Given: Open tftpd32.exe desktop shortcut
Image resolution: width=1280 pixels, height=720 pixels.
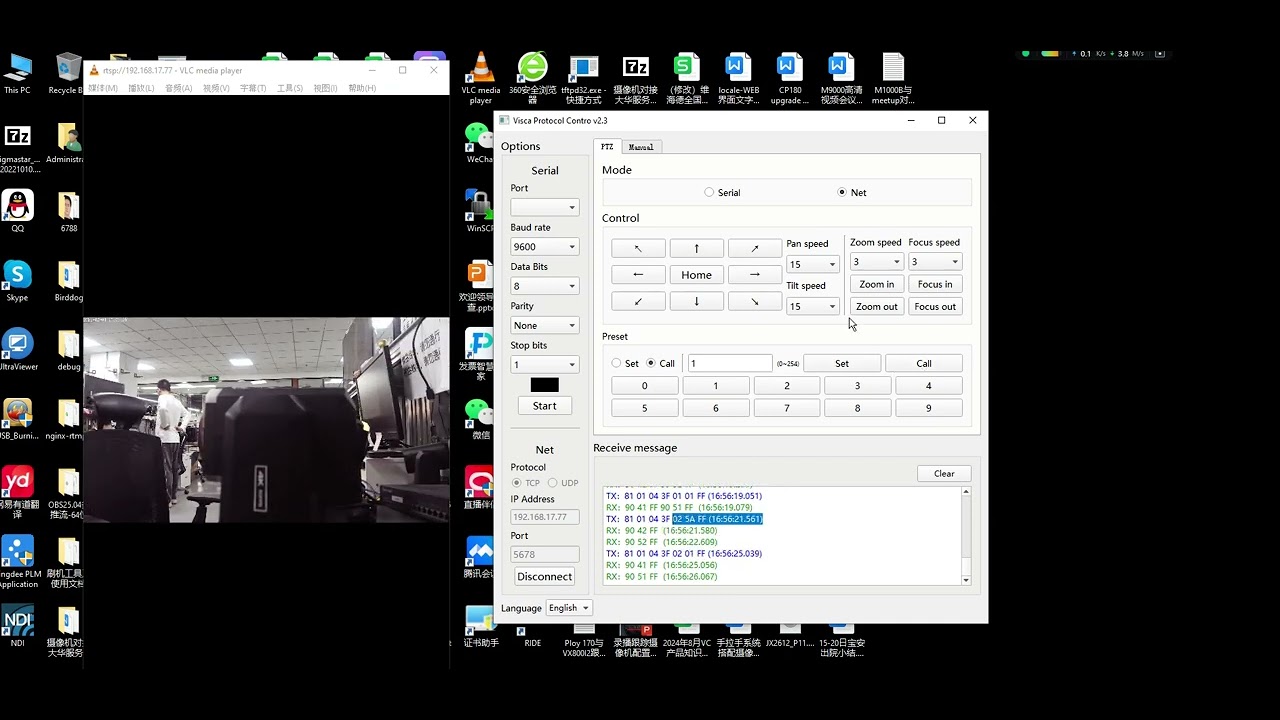Looking at the screenshot, I should click(583, 79).
